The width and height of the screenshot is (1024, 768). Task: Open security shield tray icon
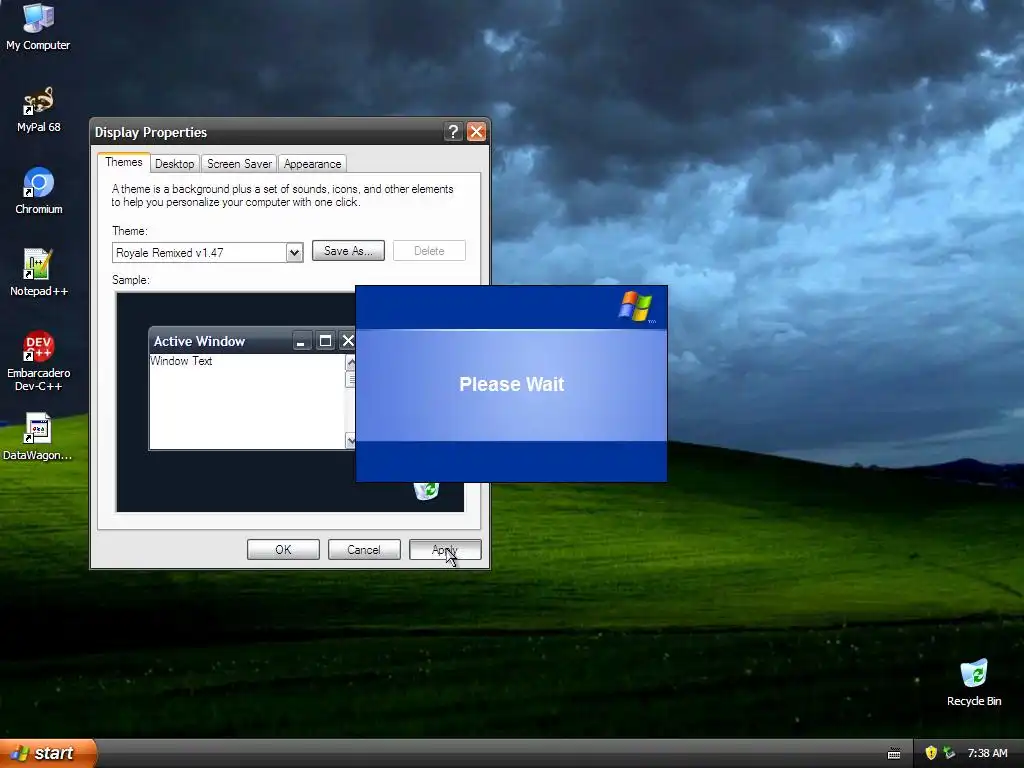click(931, 753)
